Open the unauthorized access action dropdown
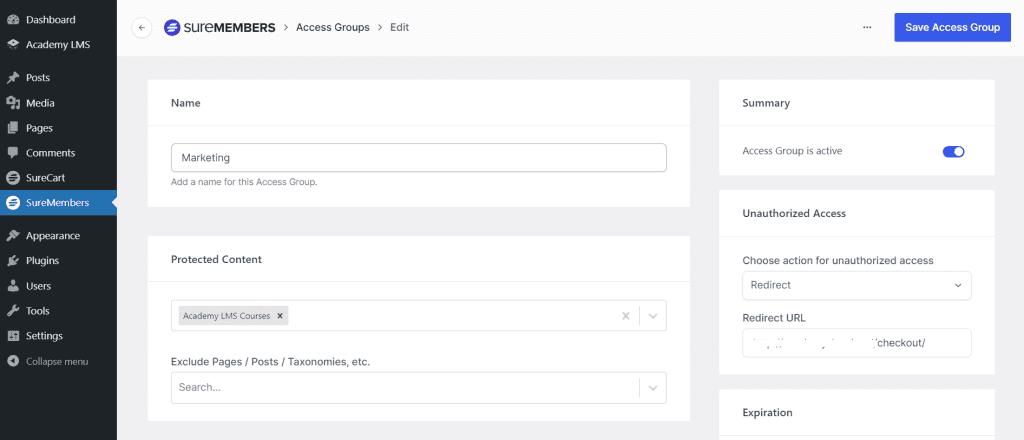Viewport: 1024px width, 440px height. point(857,285)
